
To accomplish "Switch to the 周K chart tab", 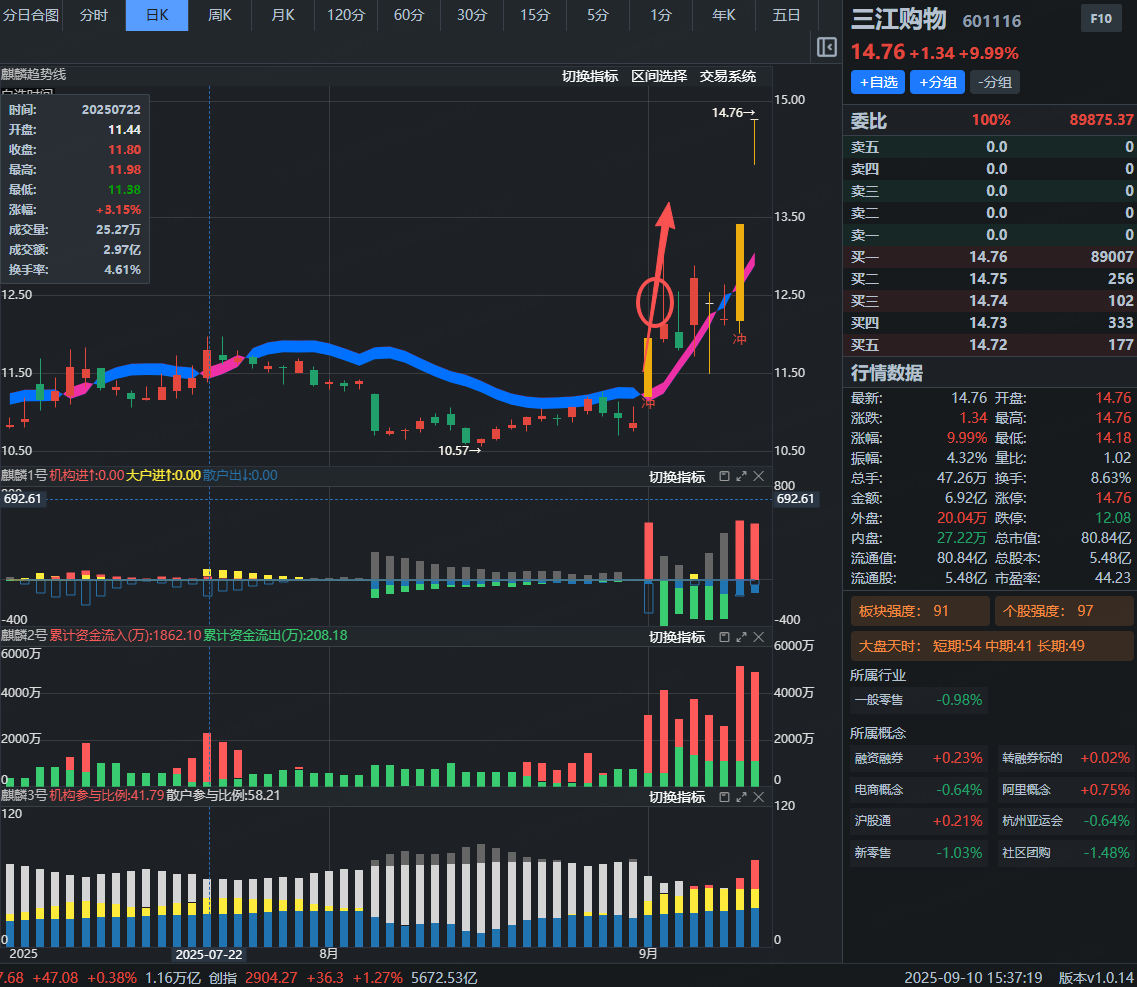I will point(219,15).
